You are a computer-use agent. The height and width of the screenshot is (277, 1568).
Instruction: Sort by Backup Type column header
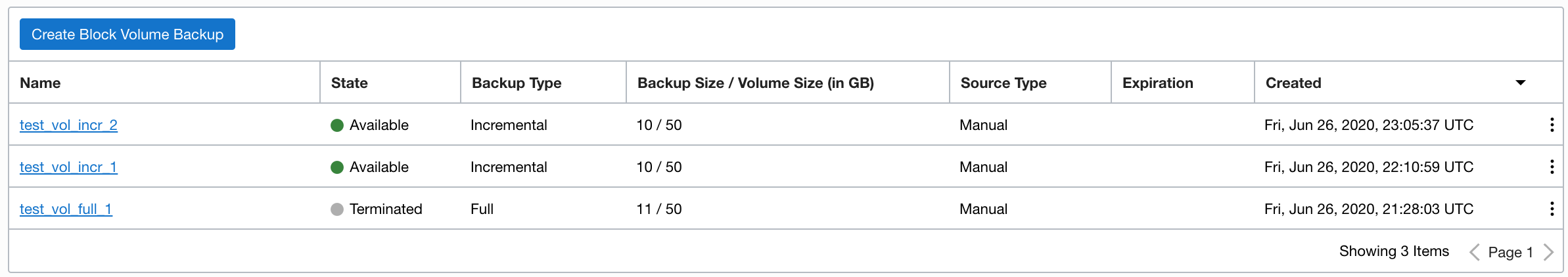[x=517, y=83]
